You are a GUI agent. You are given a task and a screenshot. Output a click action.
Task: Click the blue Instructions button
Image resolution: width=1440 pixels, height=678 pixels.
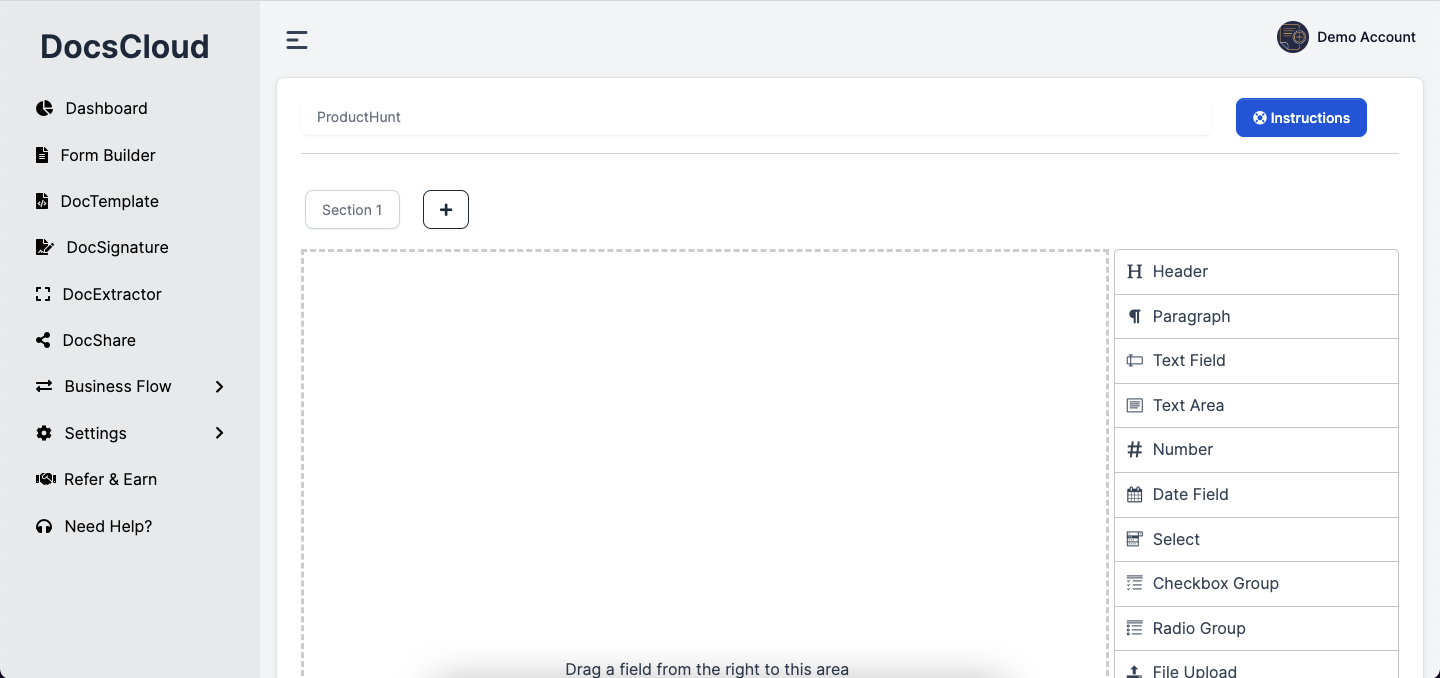point(1301,118)
